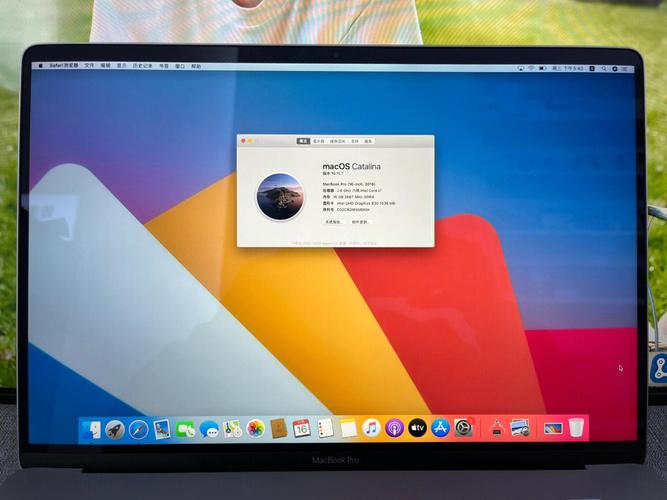
Task: Open the Apple menu
Action: pos(41,66)
